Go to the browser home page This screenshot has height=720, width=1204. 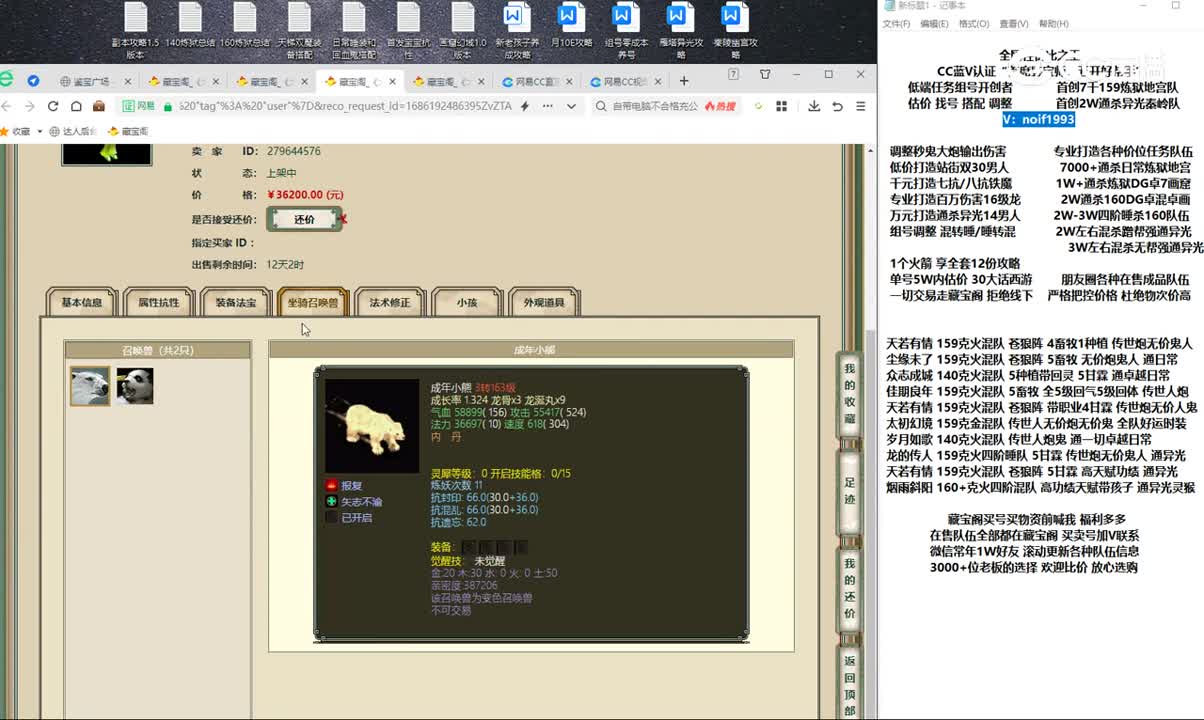(x=76, y=106)
